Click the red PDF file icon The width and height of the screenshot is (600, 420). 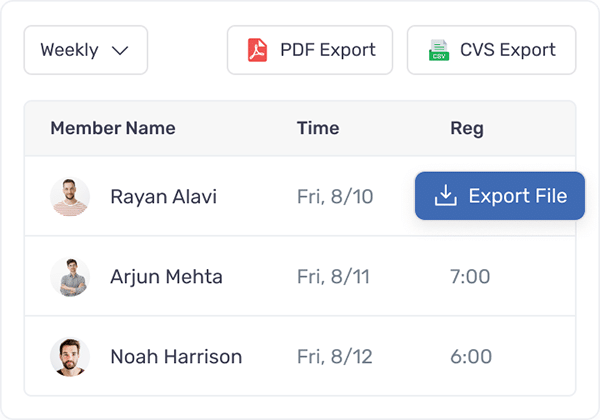tap(257, 50)
